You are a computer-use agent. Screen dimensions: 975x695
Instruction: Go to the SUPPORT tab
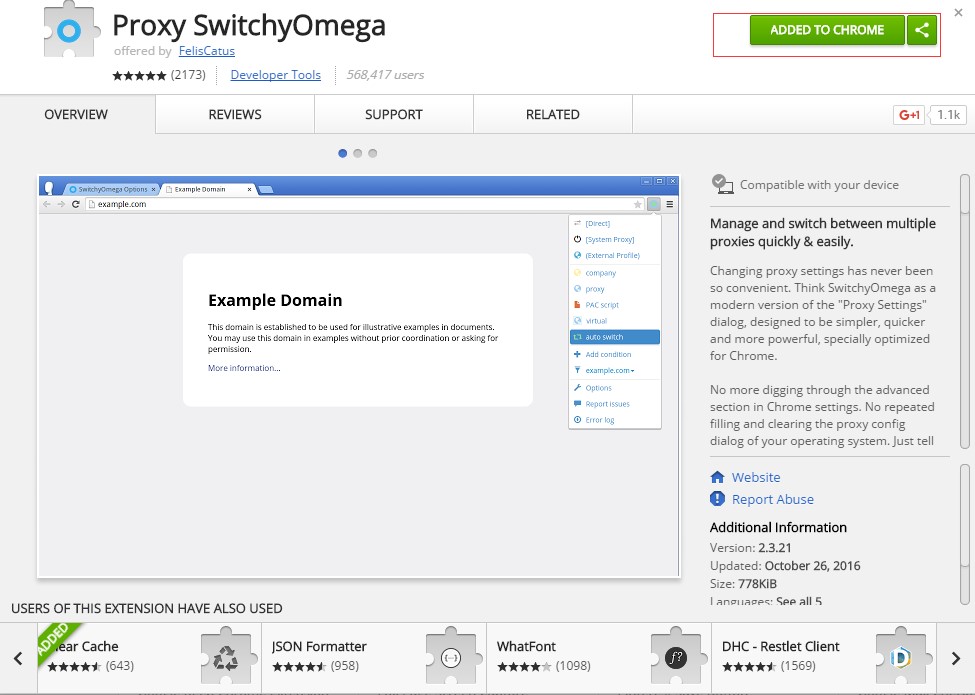click(x=394, y=114)
